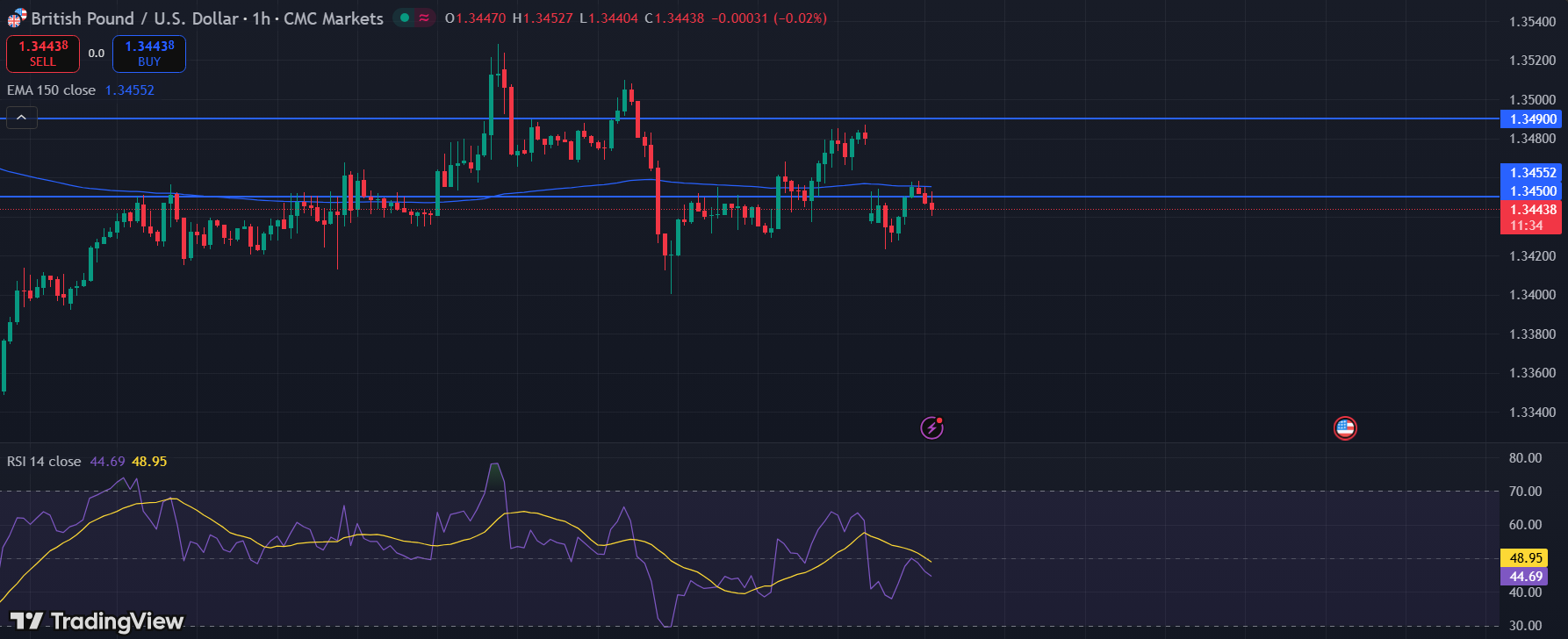Click the TradingView logo
Screen dimensions: 1568x639
[97, 621]
